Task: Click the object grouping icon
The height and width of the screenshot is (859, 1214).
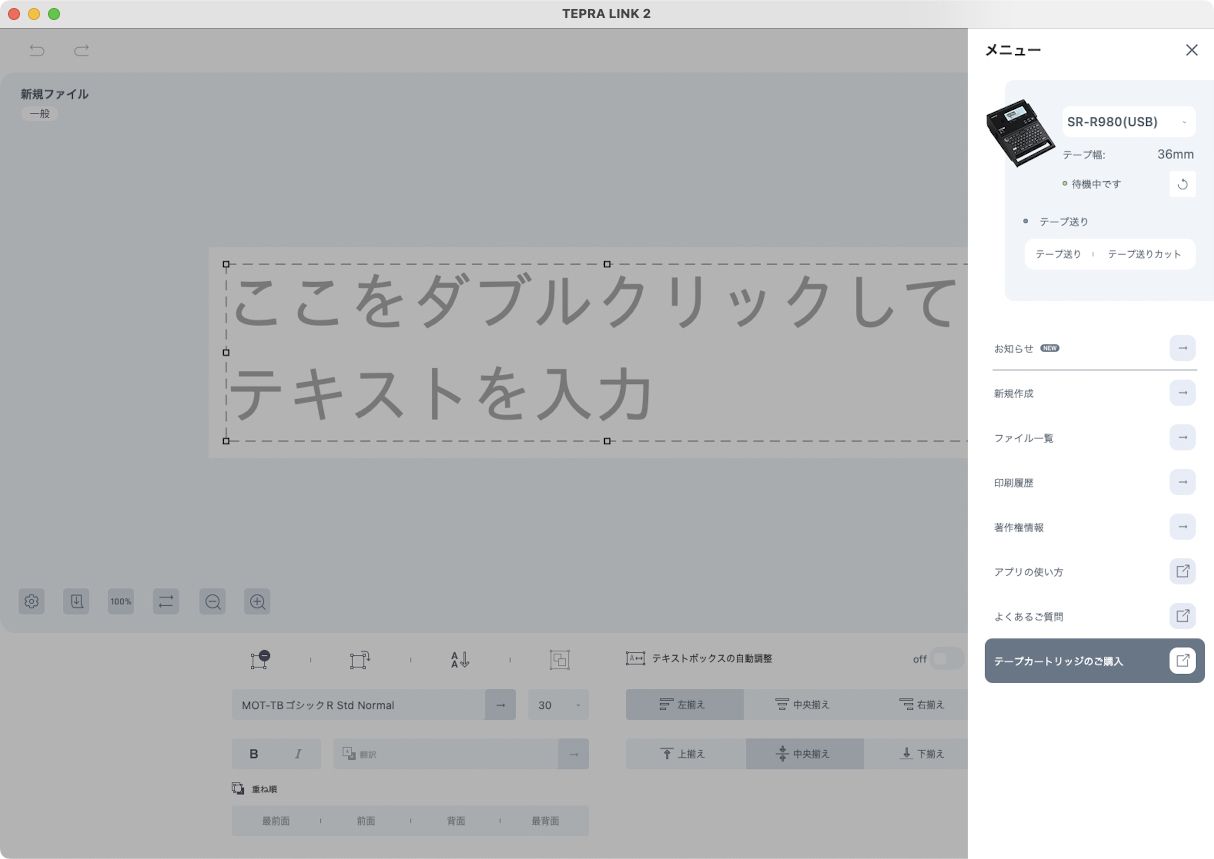Action: coord(559,660)
